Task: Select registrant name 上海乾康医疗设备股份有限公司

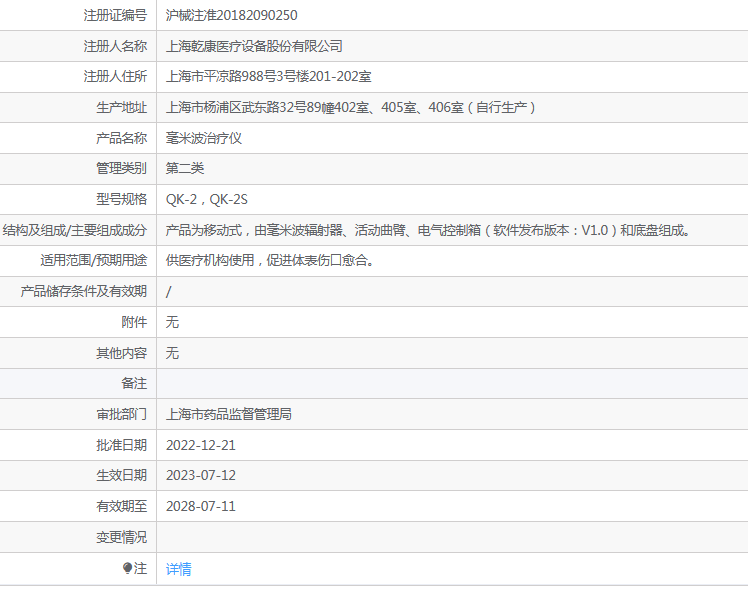Action: pyautogui.click(x=254, y=46)
